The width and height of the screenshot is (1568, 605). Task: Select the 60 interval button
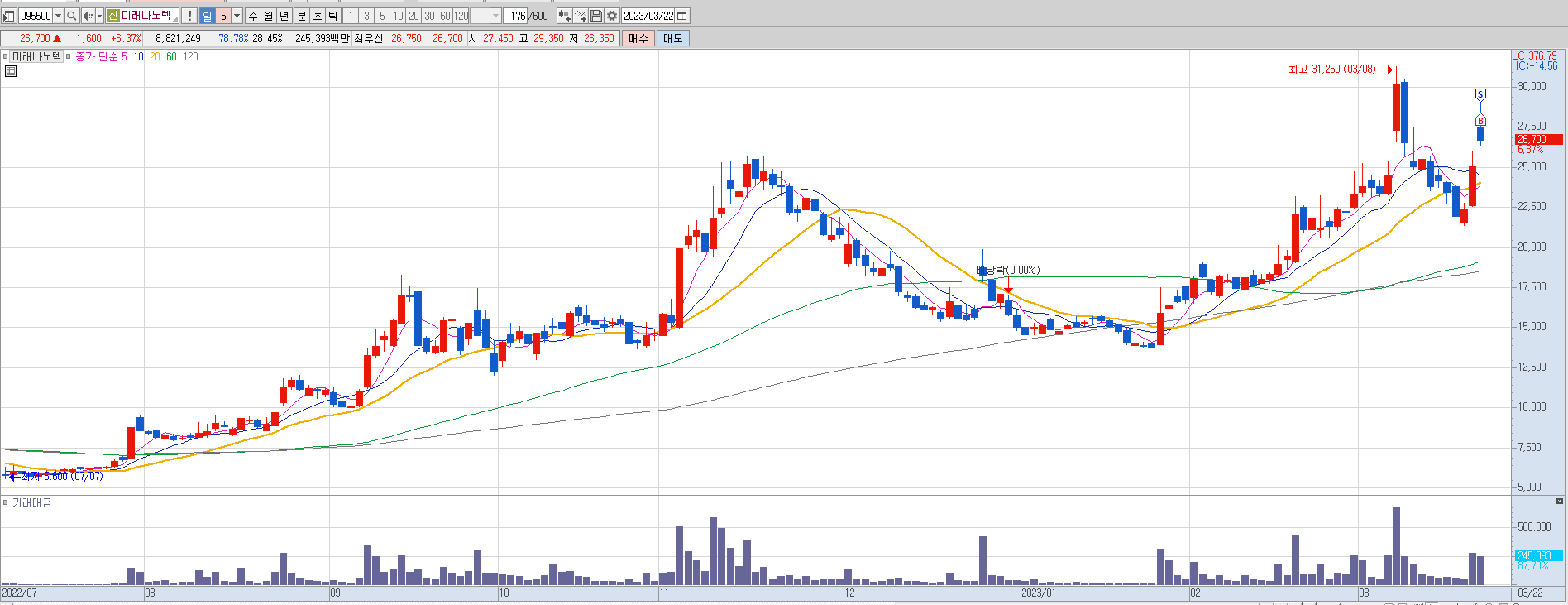pyautogui.click(x=445, y=16)
